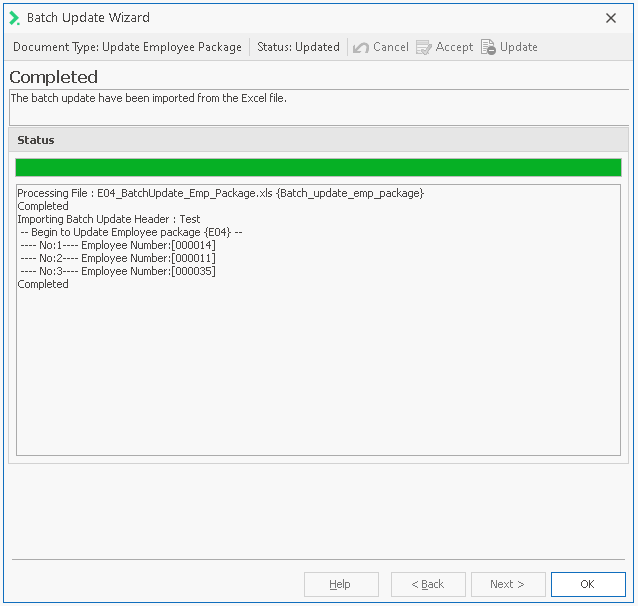Click the Status section header
Viewport: 638px width, 606px height.
(x=36, y=140)
